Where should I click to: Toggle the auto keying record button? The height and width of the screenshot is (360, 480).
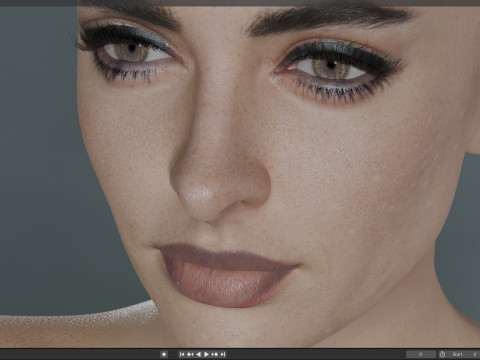pyautogui.click(x=164, y=354)
